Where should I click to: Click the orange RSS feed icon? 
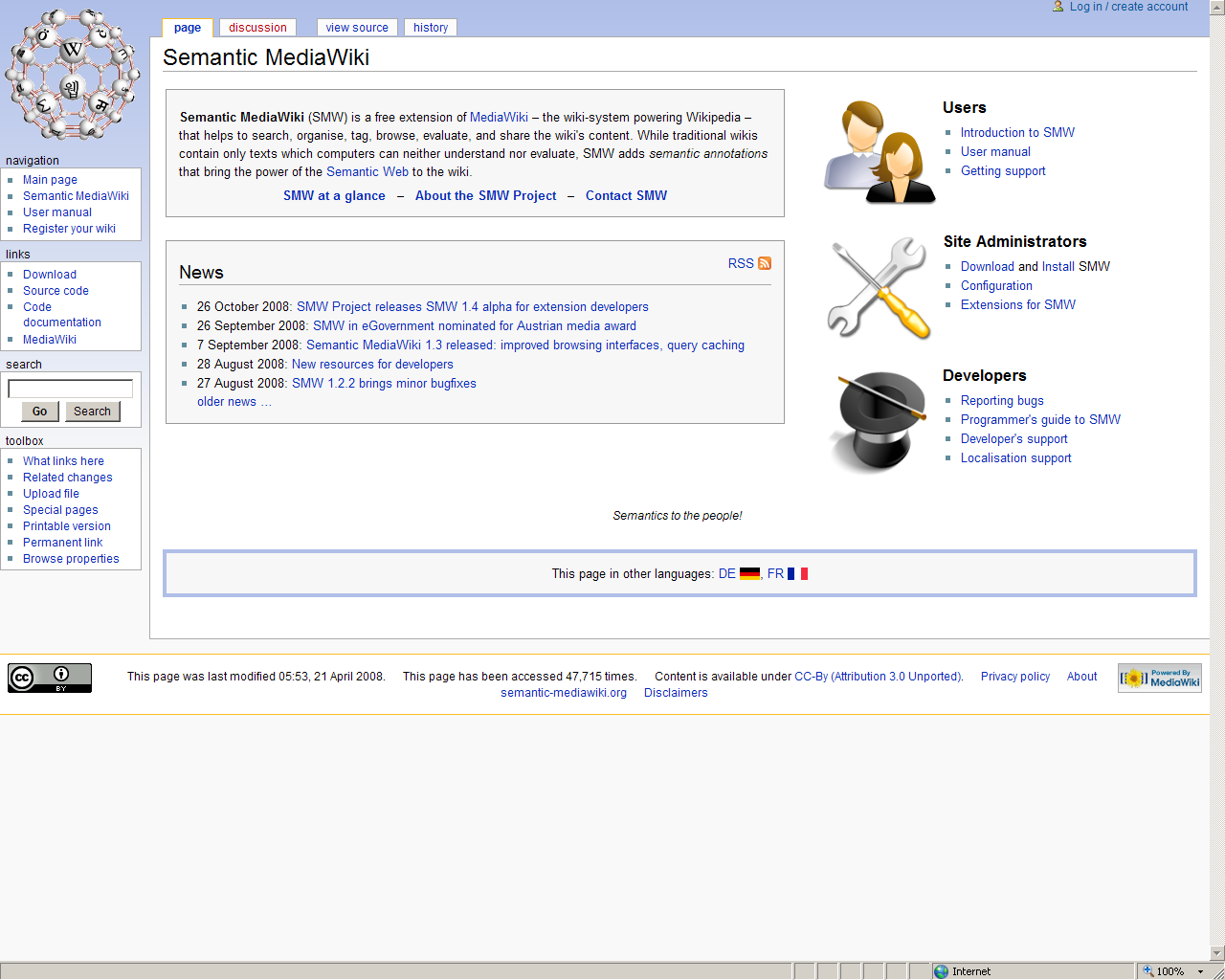765,263
